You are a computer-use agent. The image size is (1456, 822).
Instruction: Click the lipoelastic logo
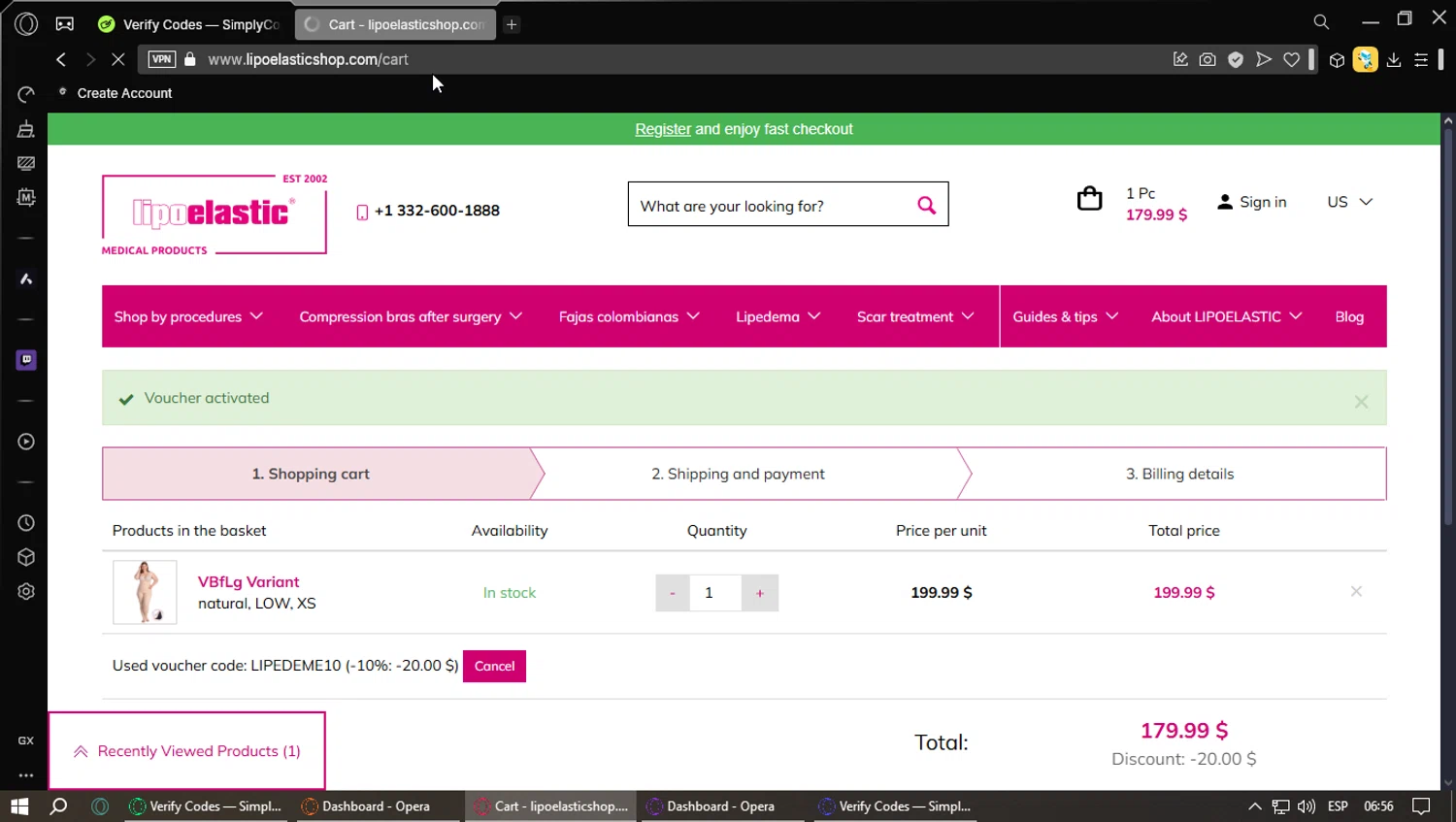point(215,214)
